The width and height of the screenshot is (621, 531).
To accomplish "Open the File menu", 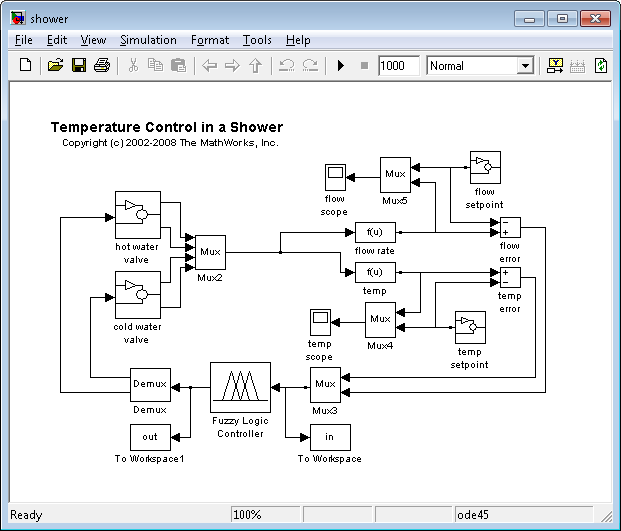I will point(24,40).
